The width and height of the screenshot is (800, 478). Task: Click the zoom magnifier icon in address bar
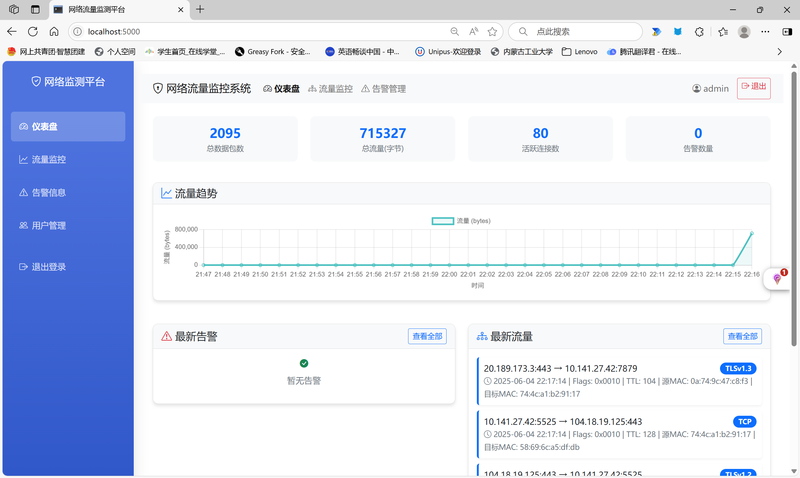click(x=455, y=32)
